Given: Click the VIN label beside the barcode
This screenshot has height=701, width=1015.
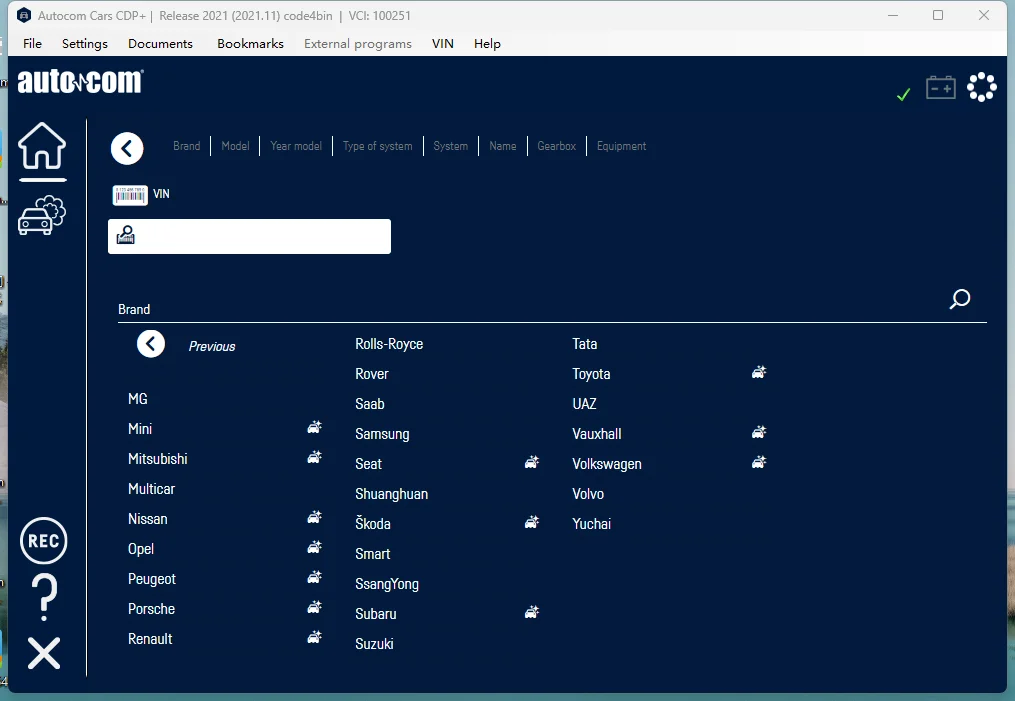Looking at the screenshot, I should (x=161, y=194).
